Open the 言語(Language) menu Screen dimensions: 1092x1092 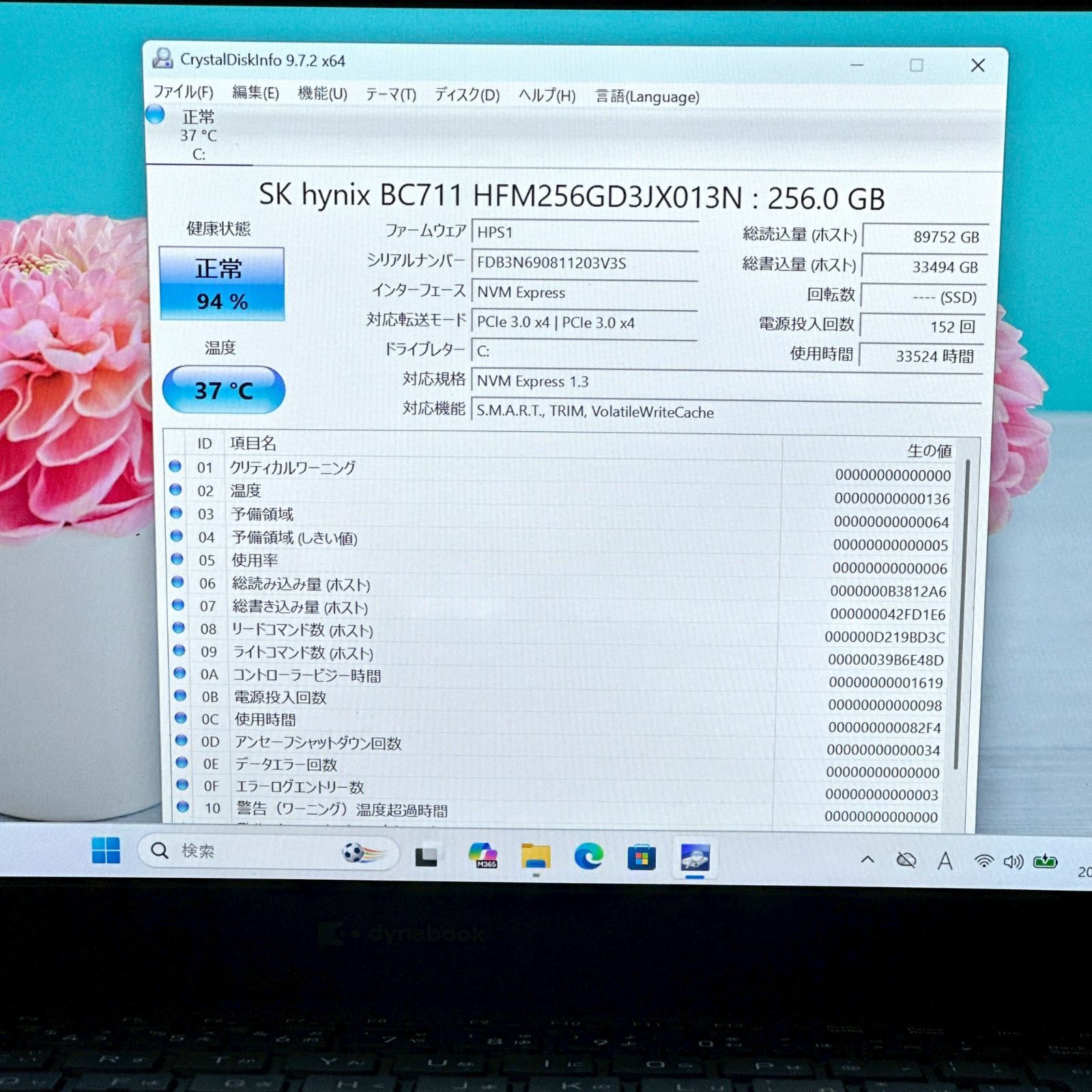pyautogui.click(x=647, y=97)
